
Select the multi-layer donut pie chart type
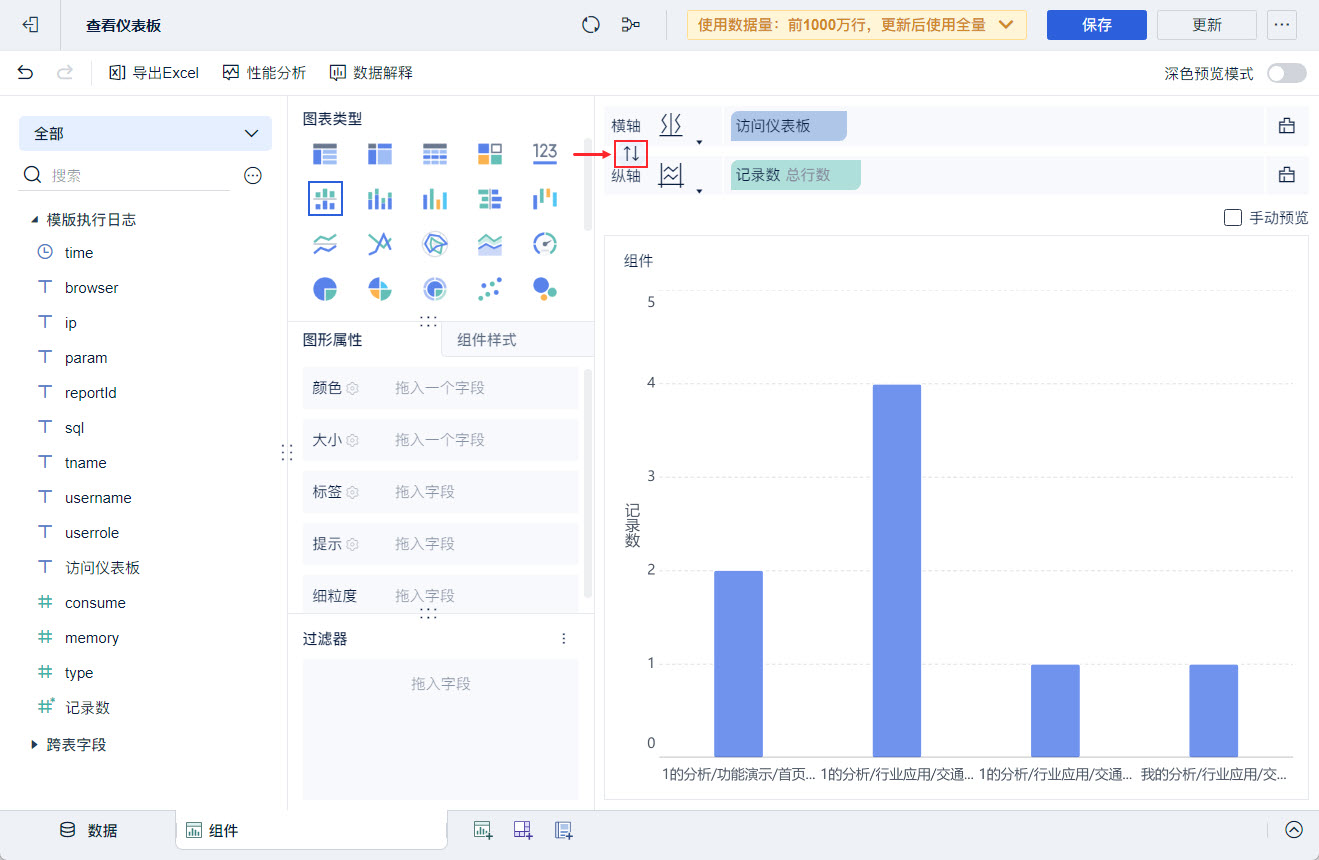(x=434, y=289)
